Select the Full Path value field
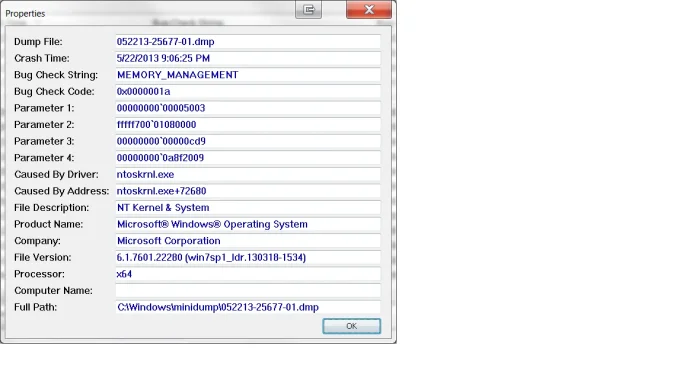The width and height of the screenshot is (683, 384). coord(248,307)
